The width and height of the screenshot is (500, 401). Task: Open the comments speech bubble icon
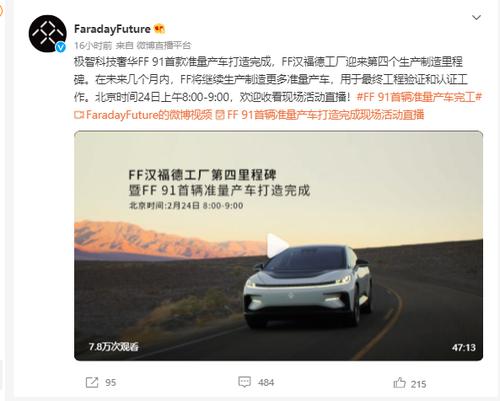click(244, 382)
